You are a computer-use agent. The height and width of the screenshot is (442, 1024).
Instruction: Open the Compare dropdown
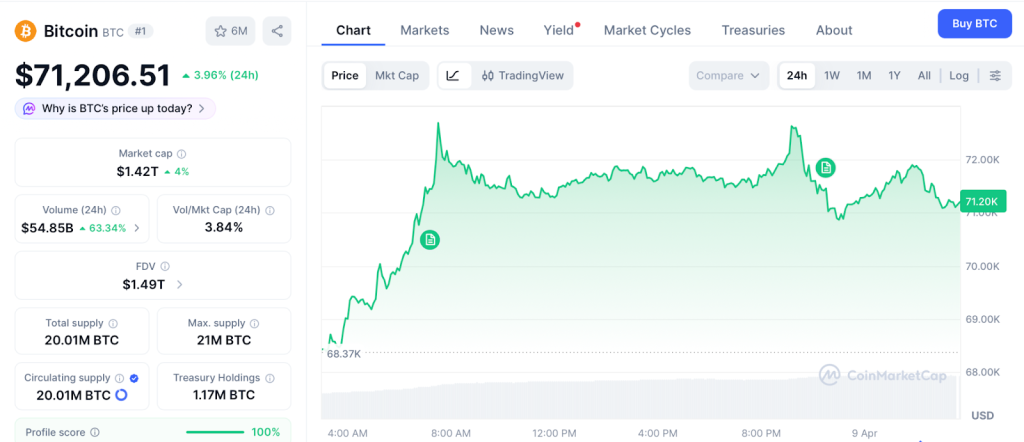pos(729,75)
